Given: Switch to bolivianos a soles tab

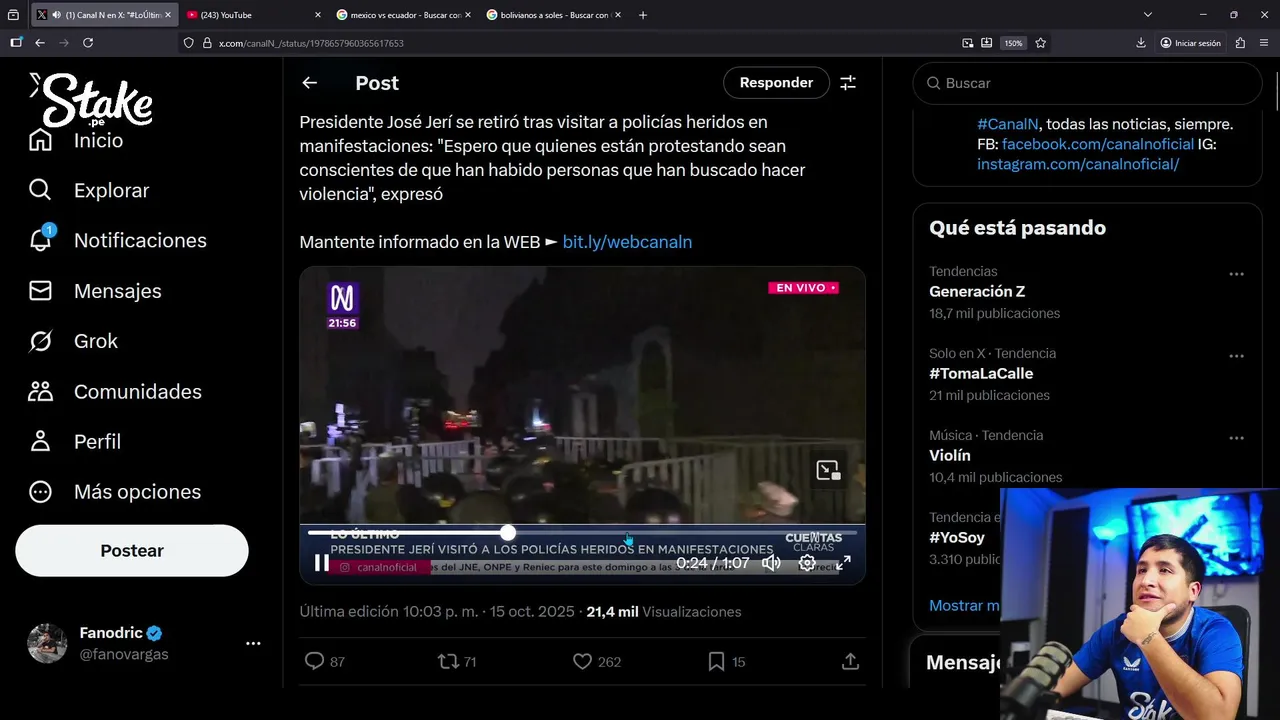Looking at the screenshot, I should pos(554,15).
